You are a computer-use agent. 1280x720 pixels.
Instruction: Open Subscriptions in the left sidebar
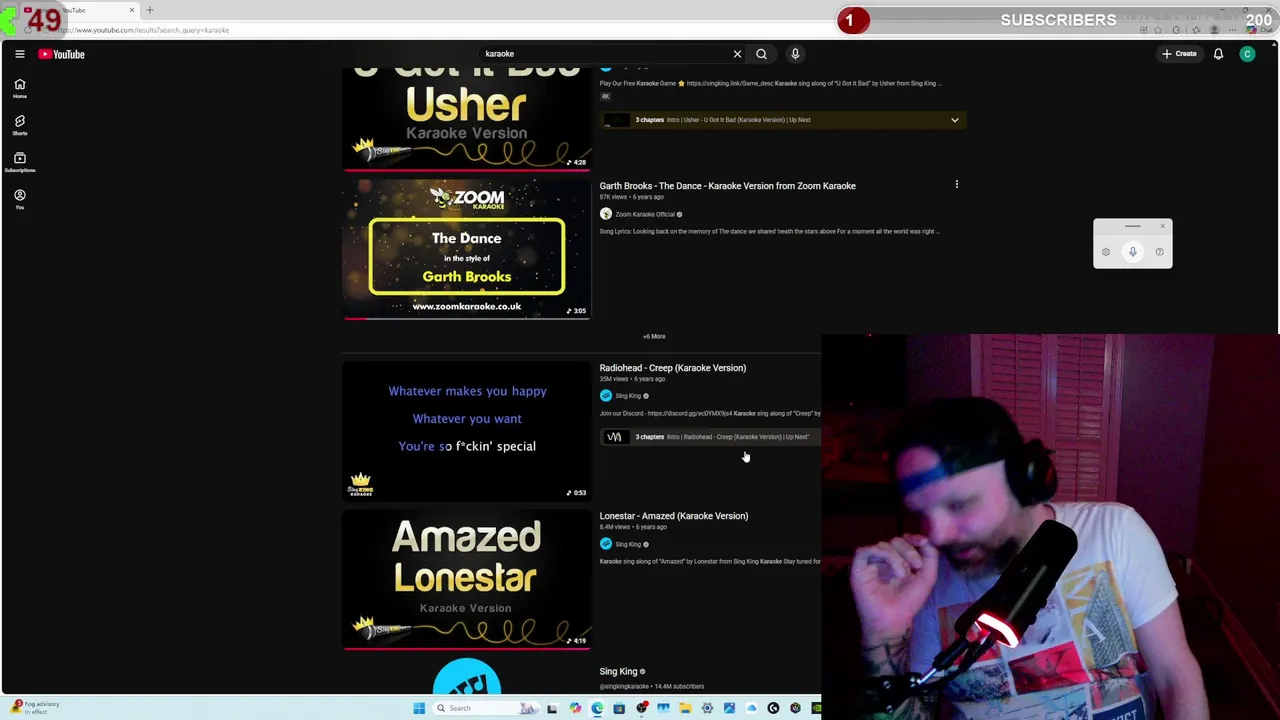pyautogui.click(x=19, y=162)
